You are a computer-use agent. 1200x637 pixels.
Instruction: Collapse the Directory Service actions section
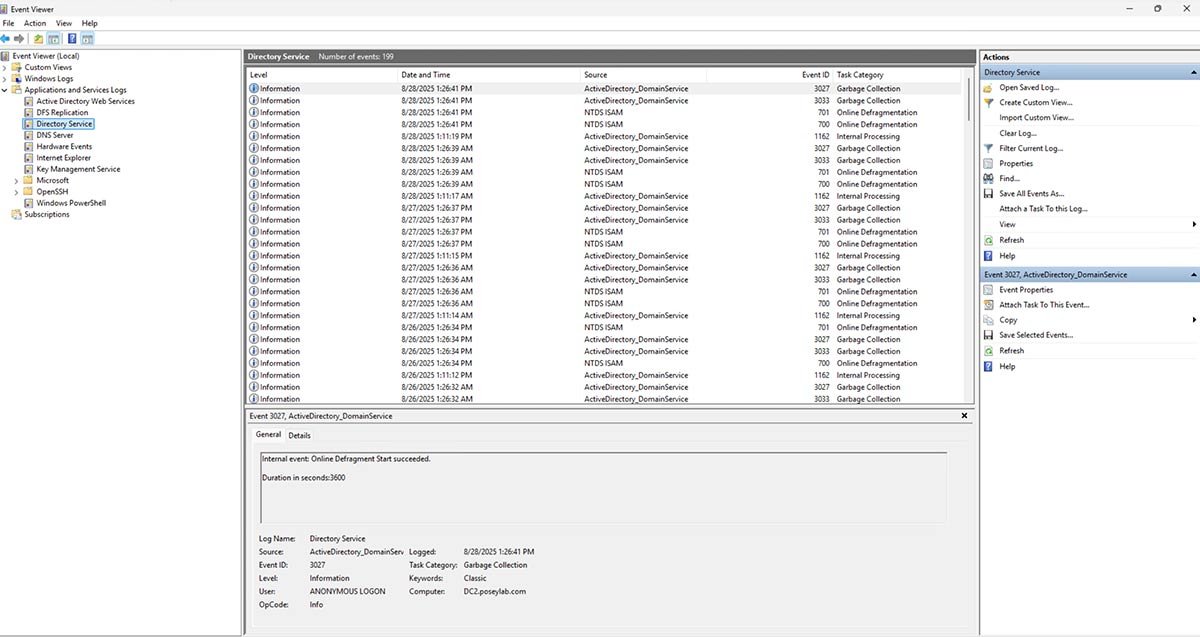[1193, 71]
